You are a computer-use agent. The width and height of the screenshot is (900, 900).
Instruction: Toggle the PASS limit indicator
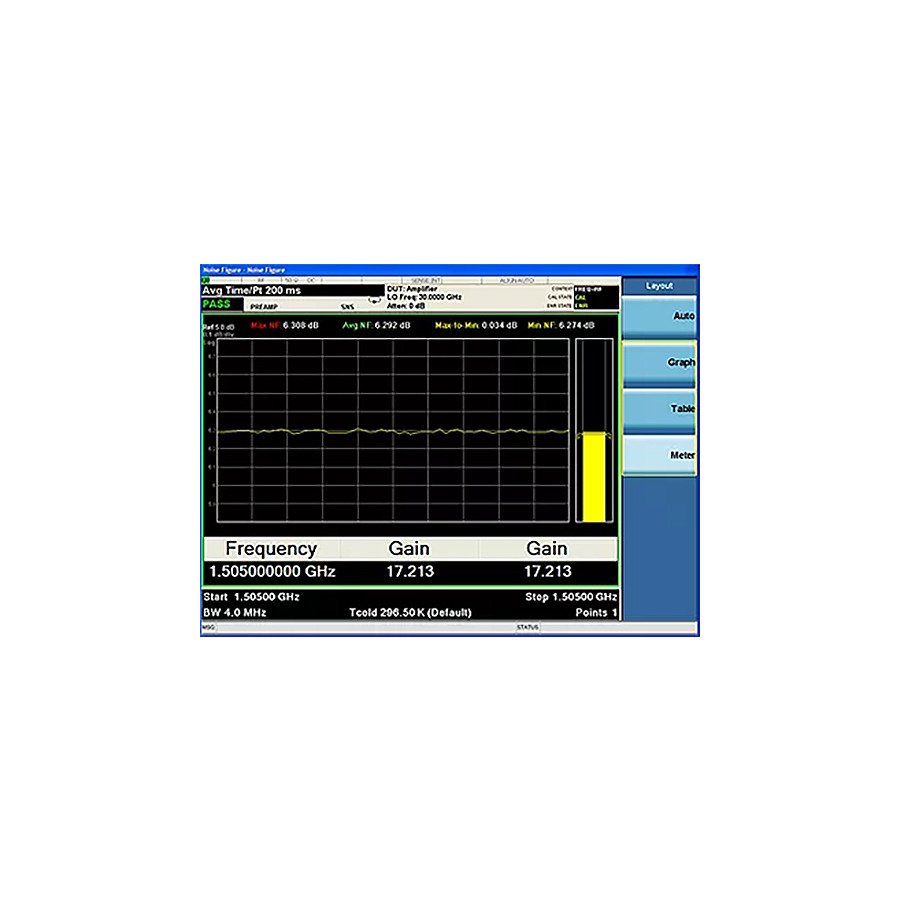[x=218, y=305]
